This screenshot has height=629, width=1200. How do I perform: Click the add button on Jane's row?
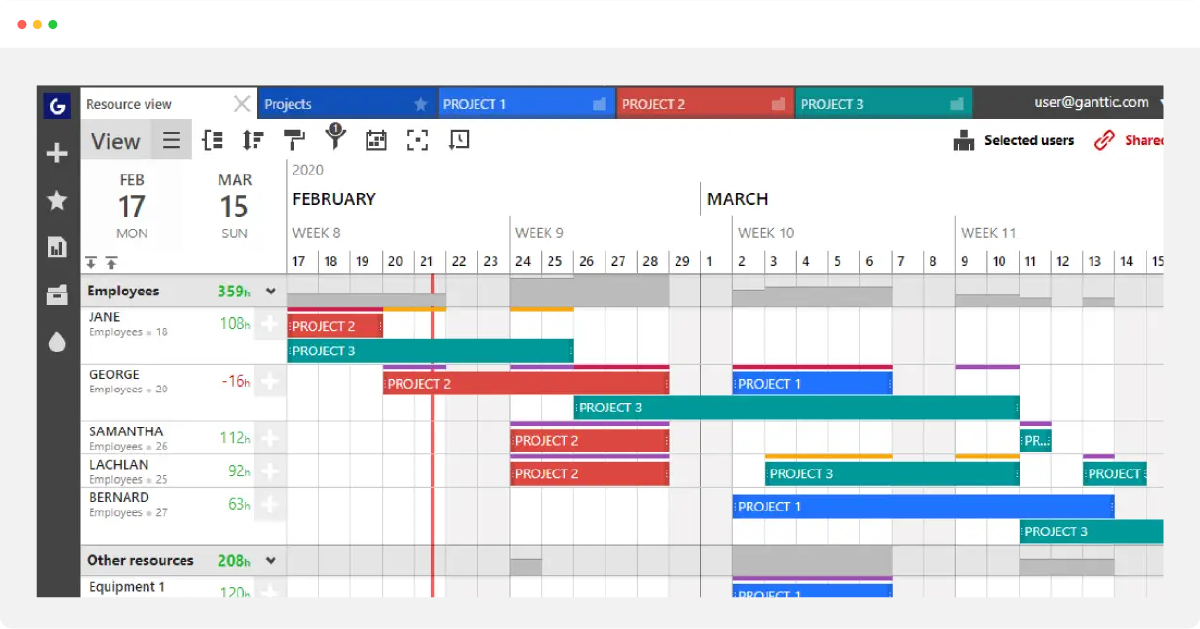click(269, 324)
